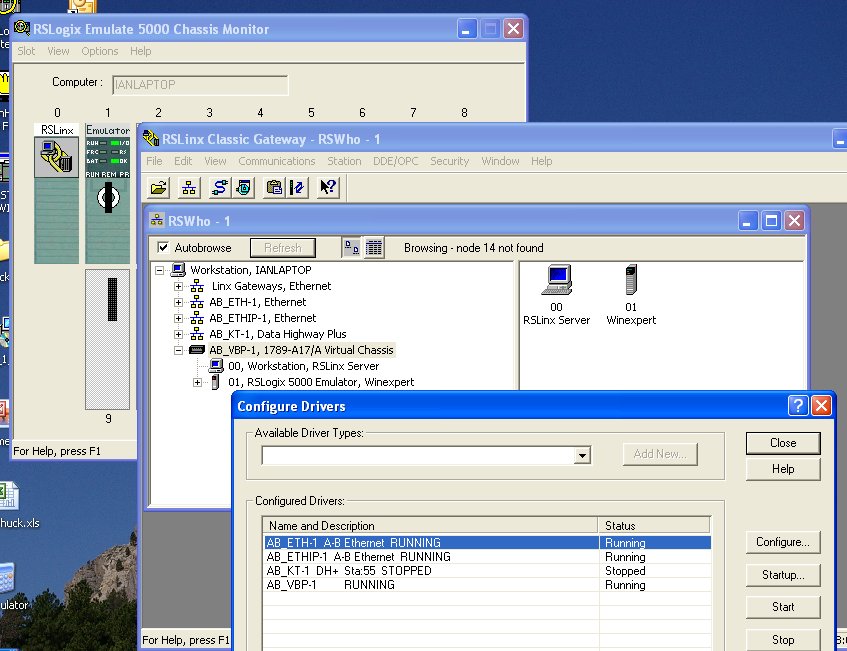Select the AB_VBP-1 RUNNING driver row
Screen dimensions: 847x651
487,585
